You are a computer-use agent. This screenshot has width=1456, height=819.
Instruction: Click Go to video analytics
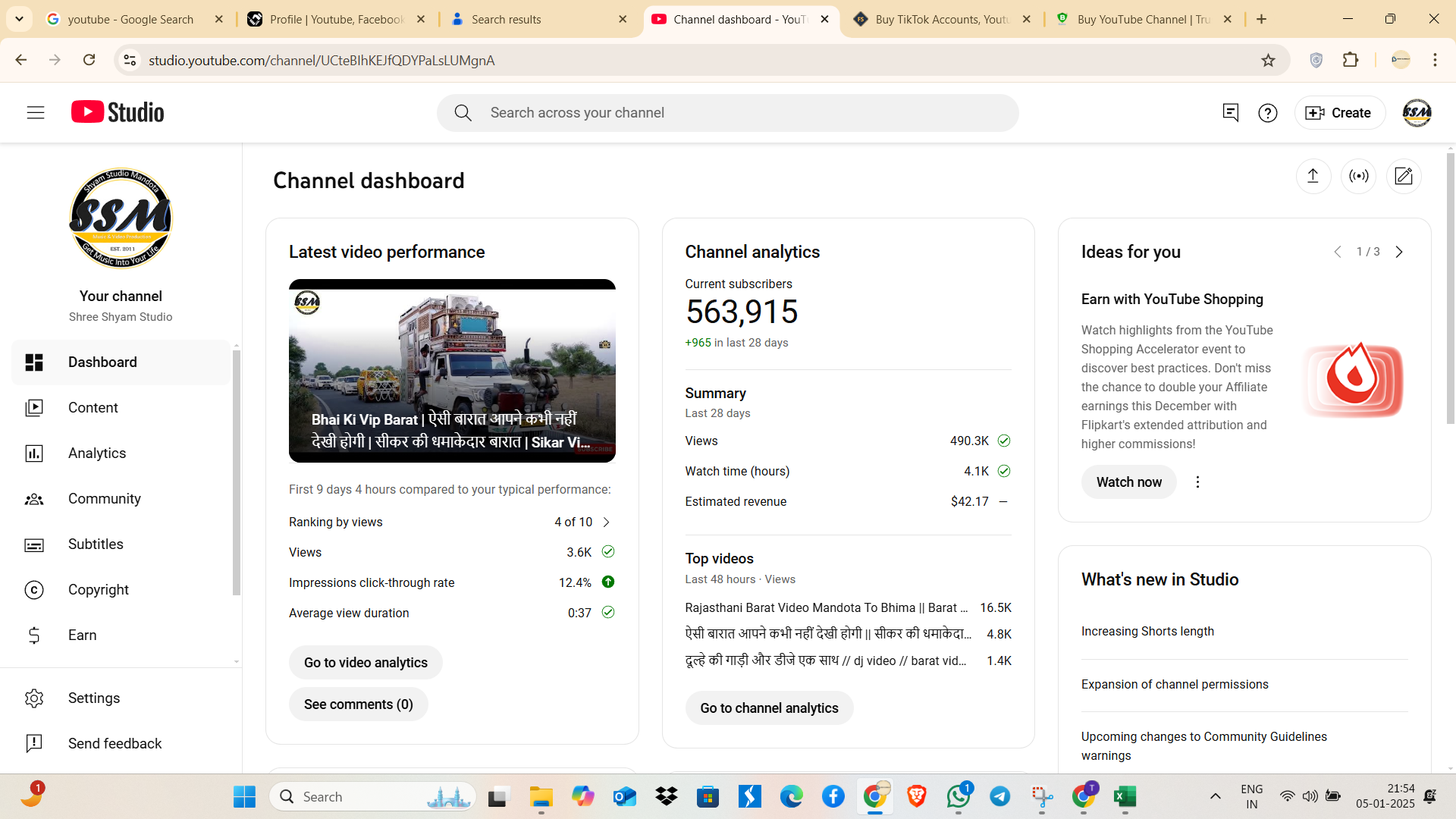click(366, 663)
